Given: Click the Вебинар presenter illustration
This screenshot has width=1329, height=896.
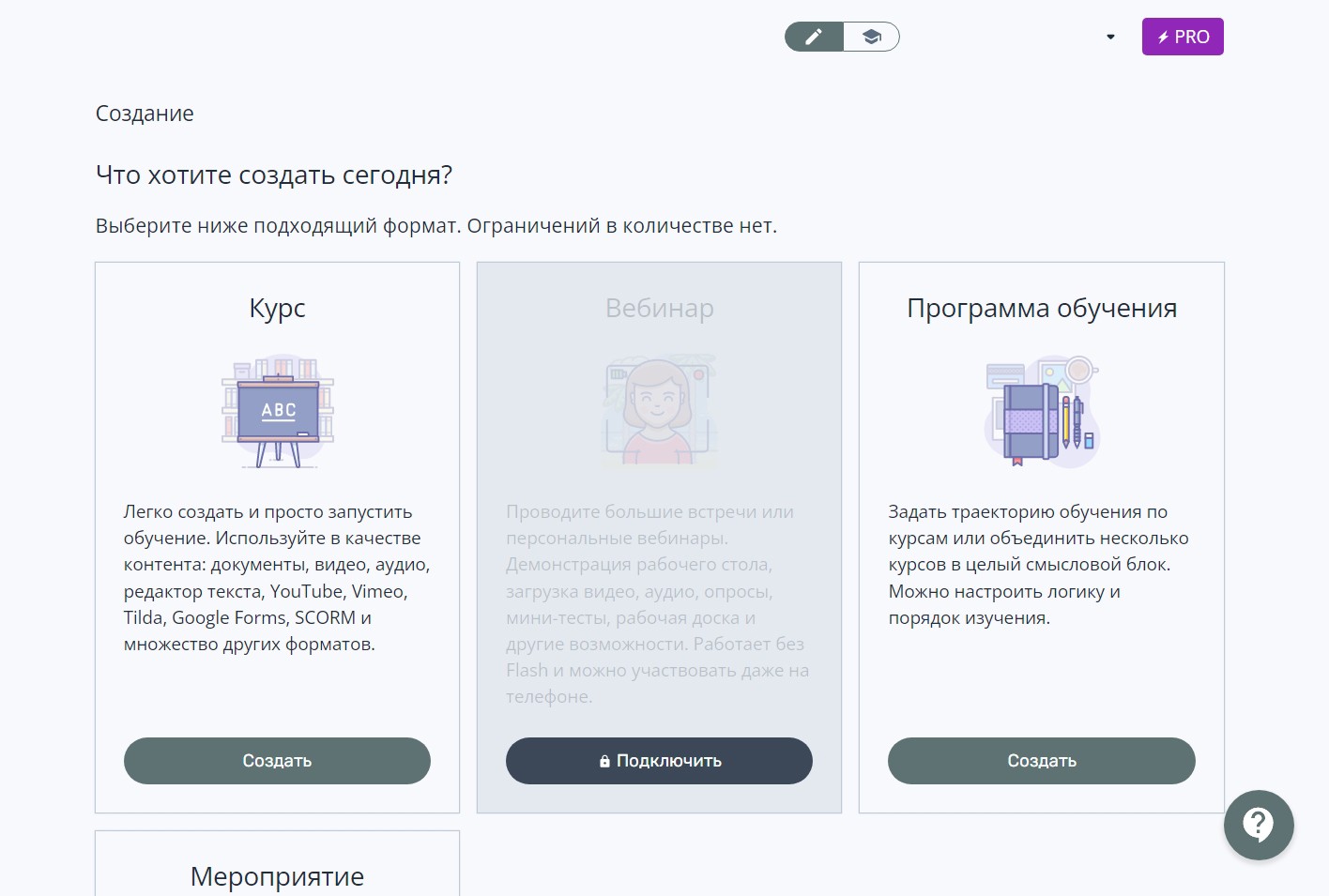Looking at the screenshot, I should [x=660, y=411].
